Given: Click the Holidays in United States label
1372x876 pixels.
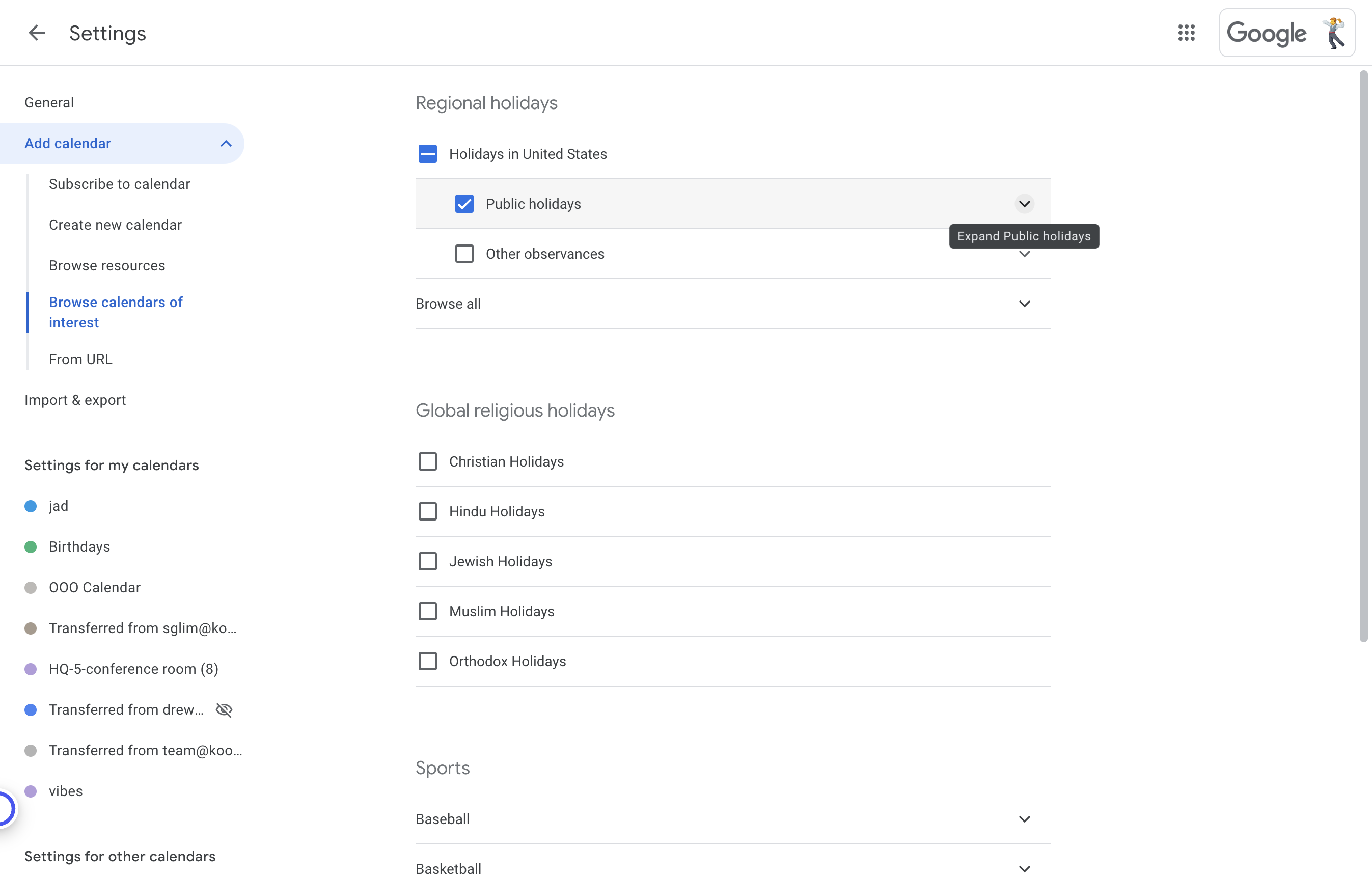Looking at the screenshot, I should click(528, 154).
